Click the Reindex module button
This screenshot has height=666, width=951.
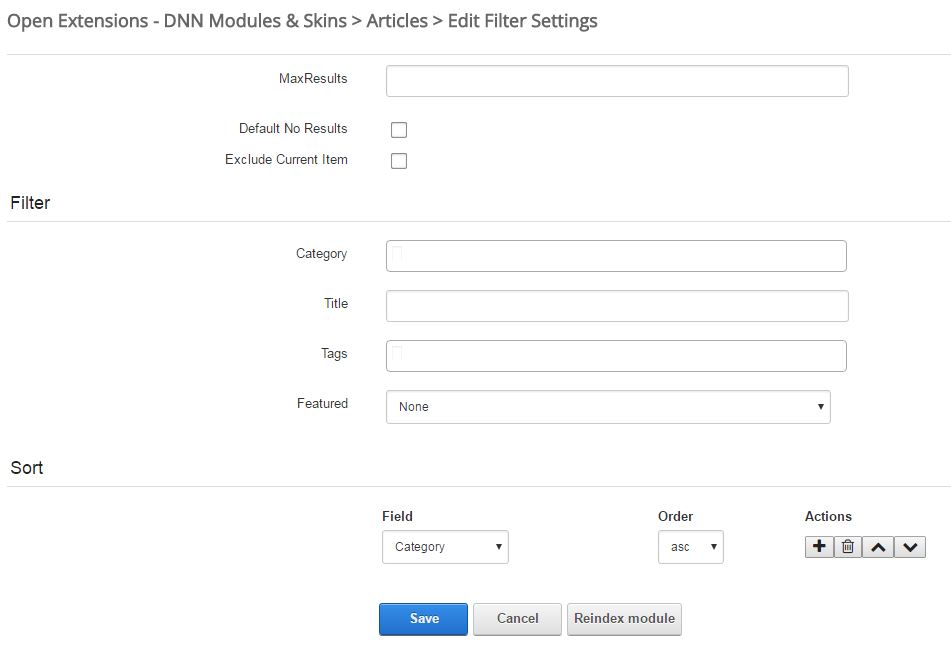tap(624, 619)
